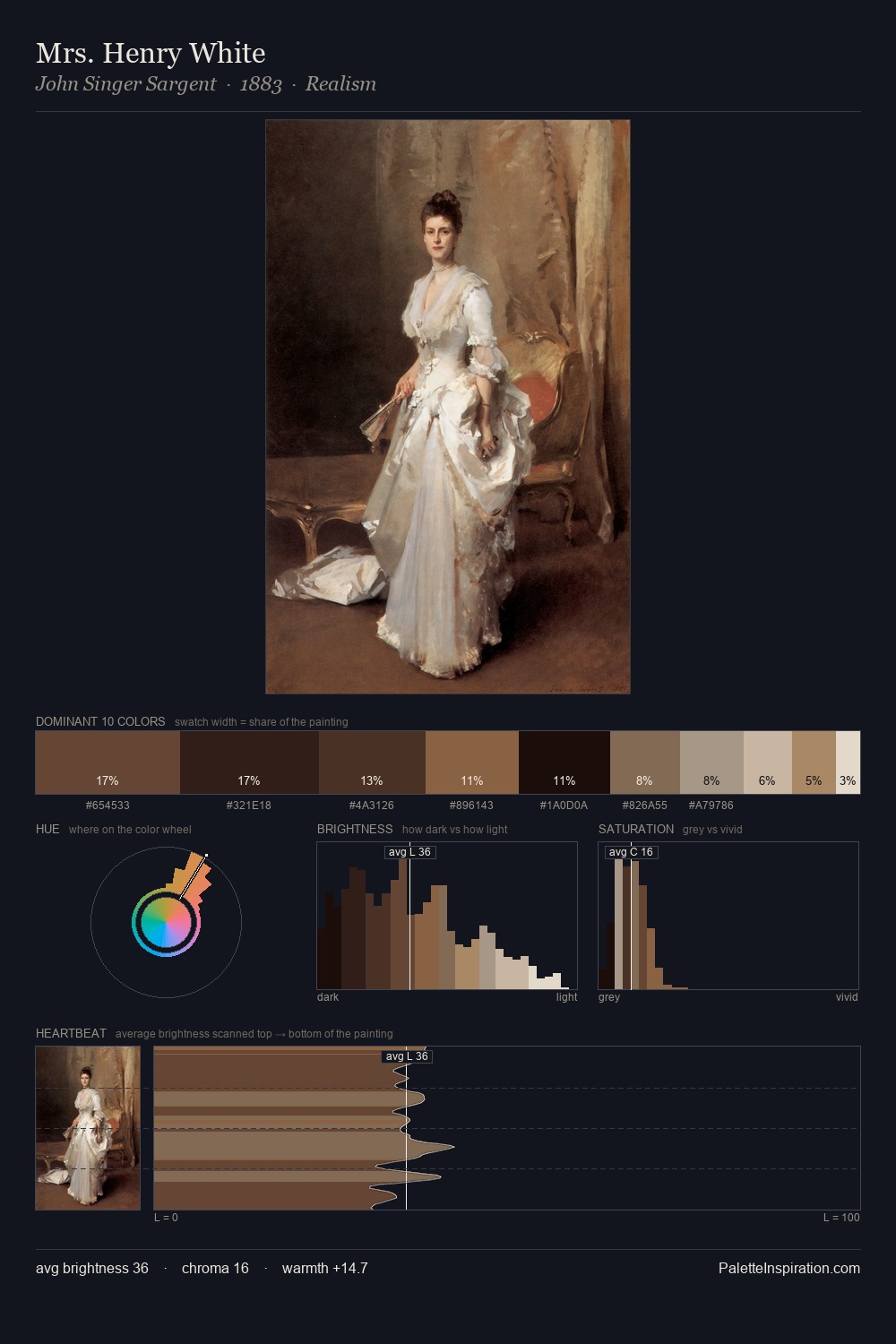
Task: Click the #4A3126 hex code label
Action: pyautogui.click(x=372, y=806)
